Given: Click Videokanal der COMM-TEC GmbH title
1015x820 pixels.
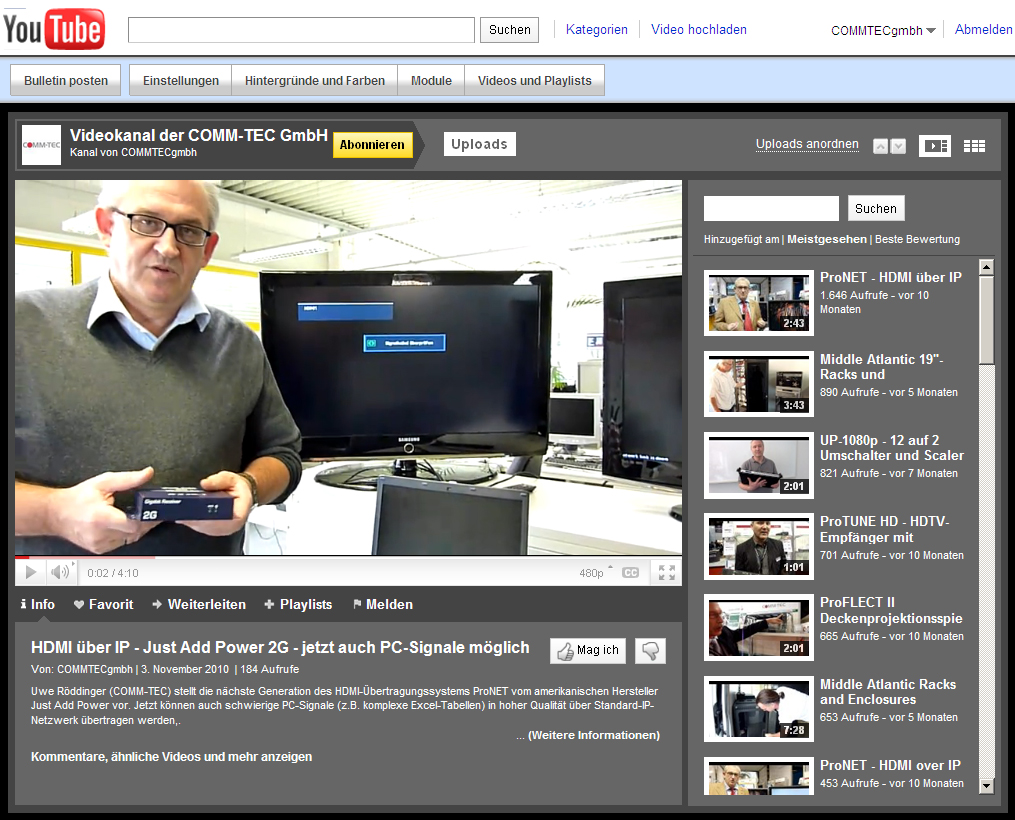Looking at the screenshot, I should tap(199, 135).
